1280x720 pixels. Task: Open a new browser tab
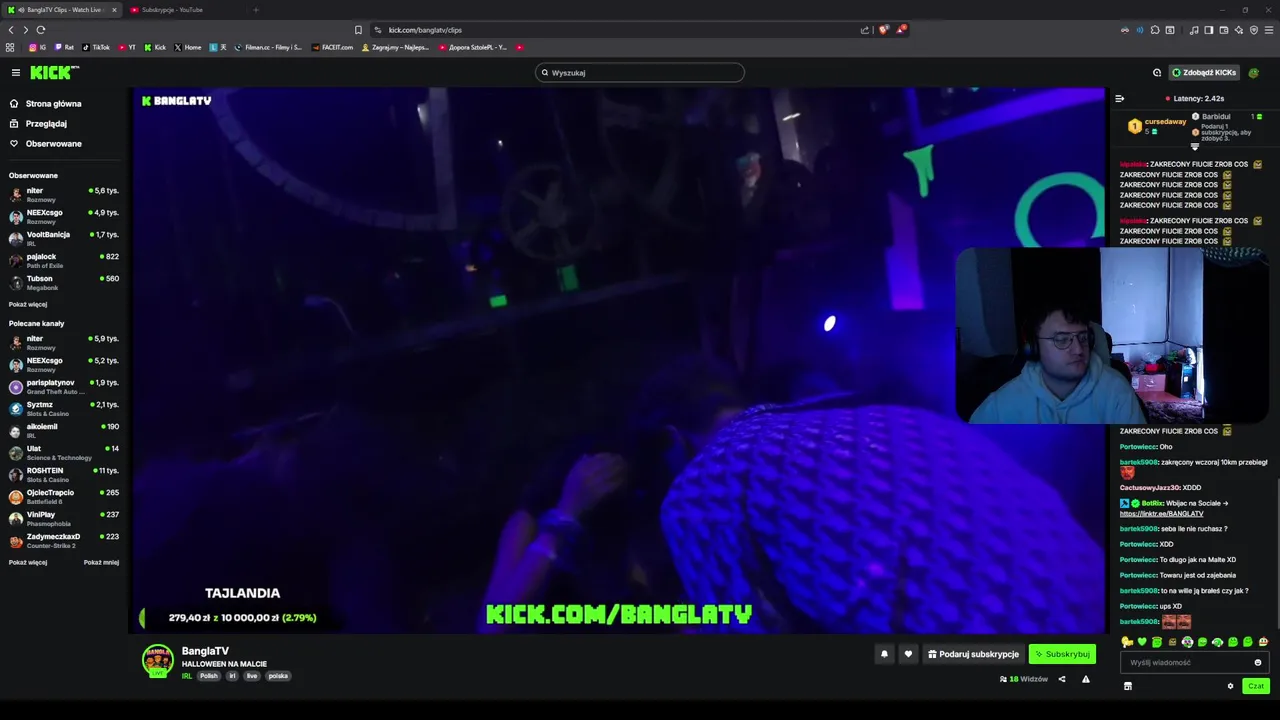(x=256, y=10)
